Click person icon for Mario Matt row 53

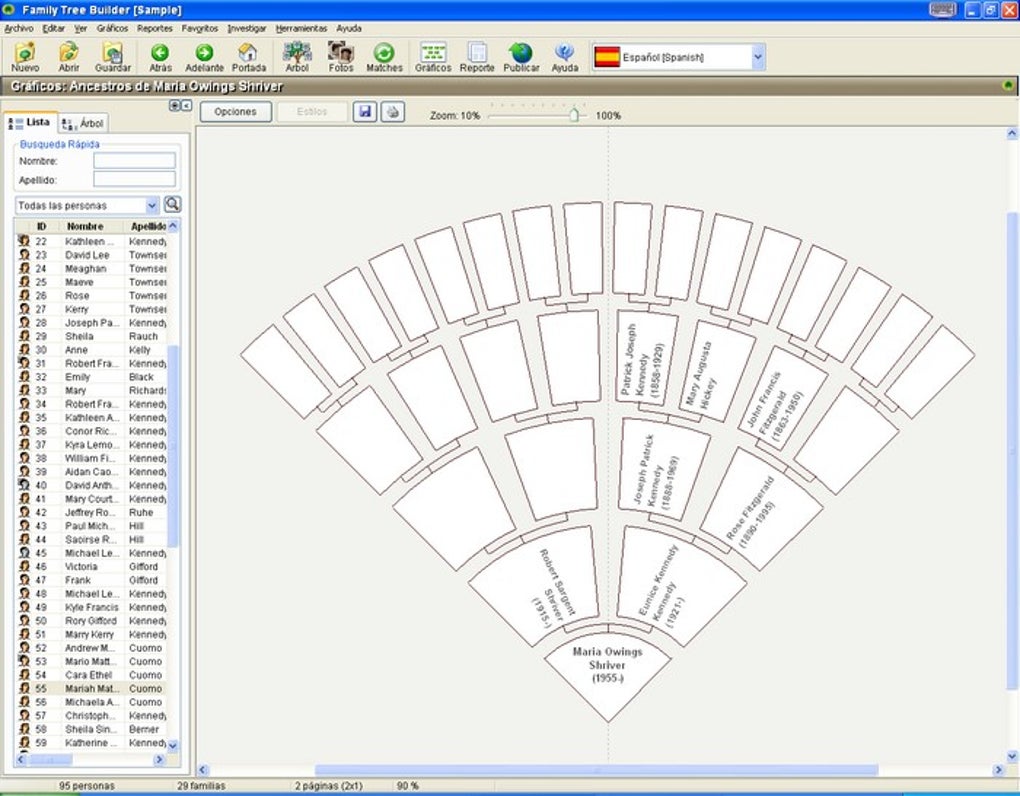(24, 661)
